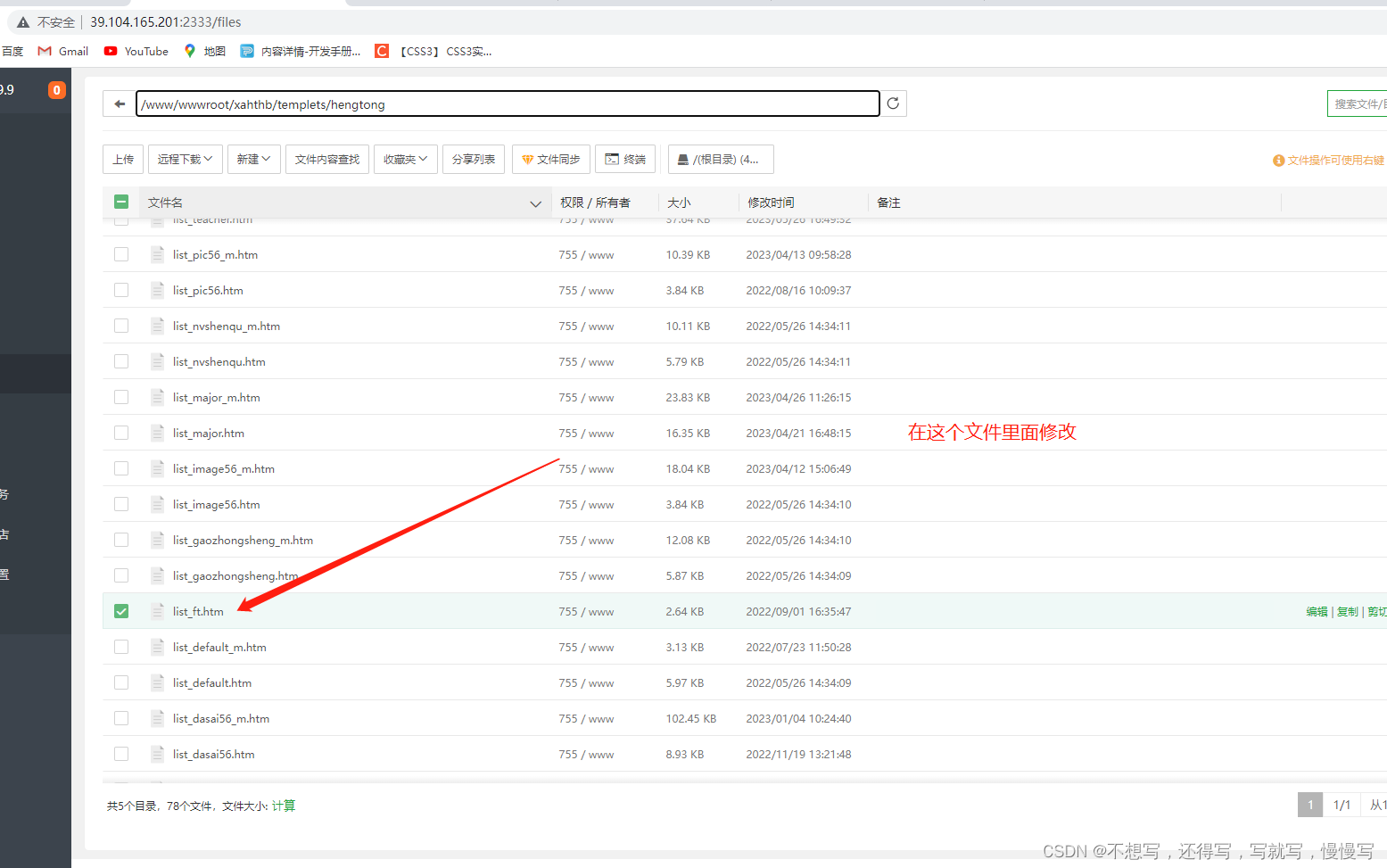Open the 地图 maps bookmark
The height and width of the screenshot is (868, 1387).
pyautogui.click(x=204, y=52)
